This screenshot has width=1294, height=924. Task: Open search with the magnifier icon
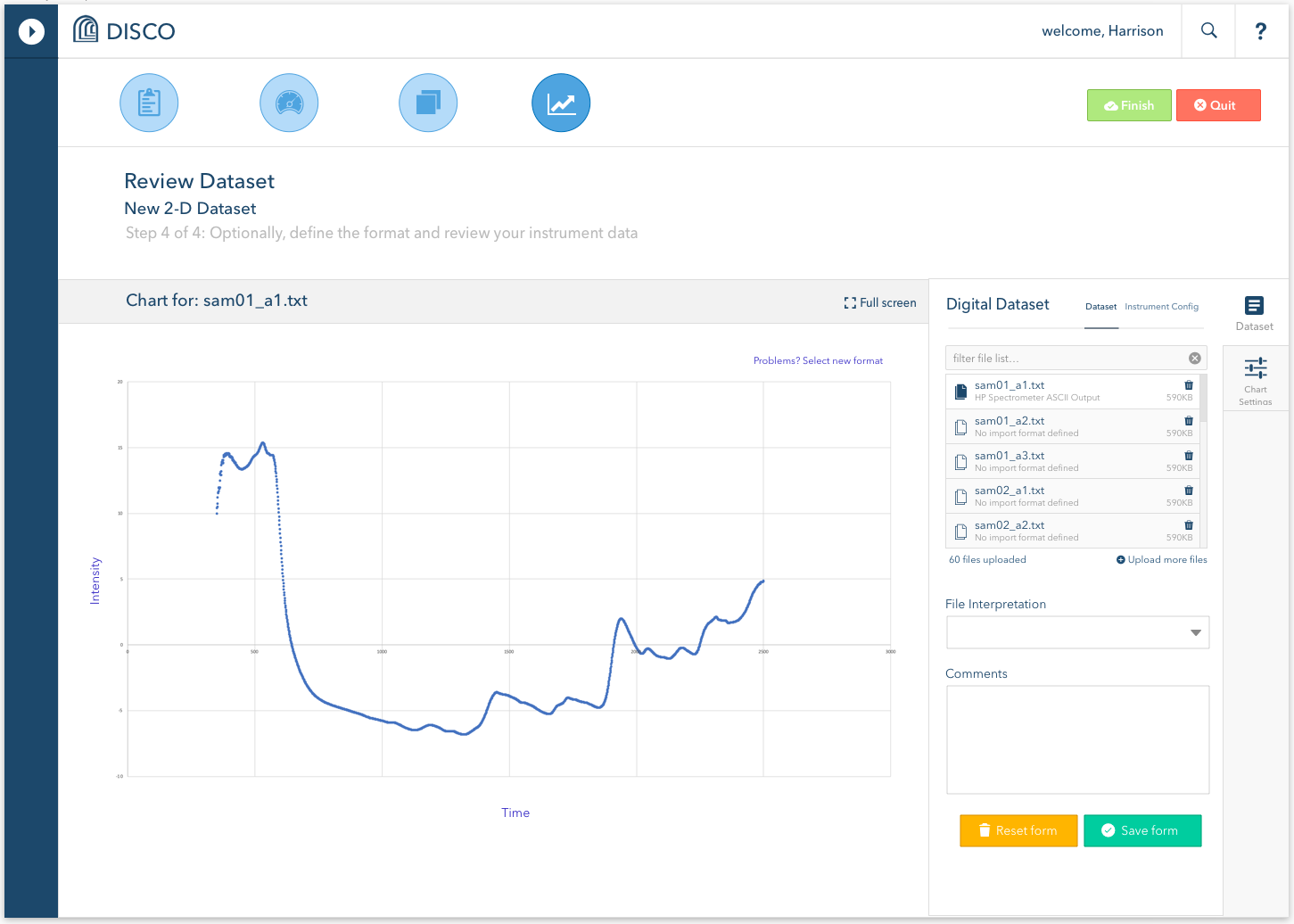pos(1208,30)
